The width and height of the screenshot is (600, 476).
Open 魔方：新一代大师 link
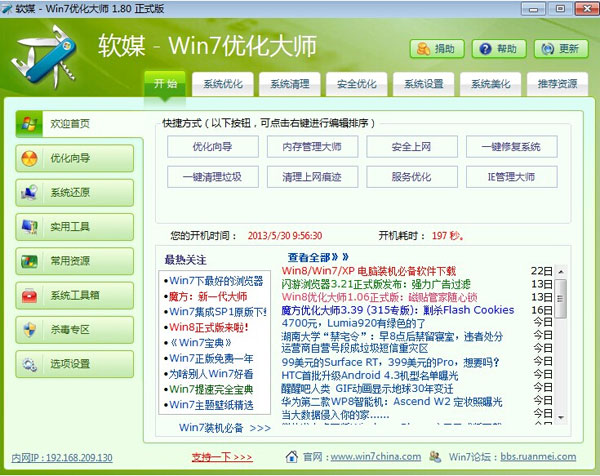point(208,297)
